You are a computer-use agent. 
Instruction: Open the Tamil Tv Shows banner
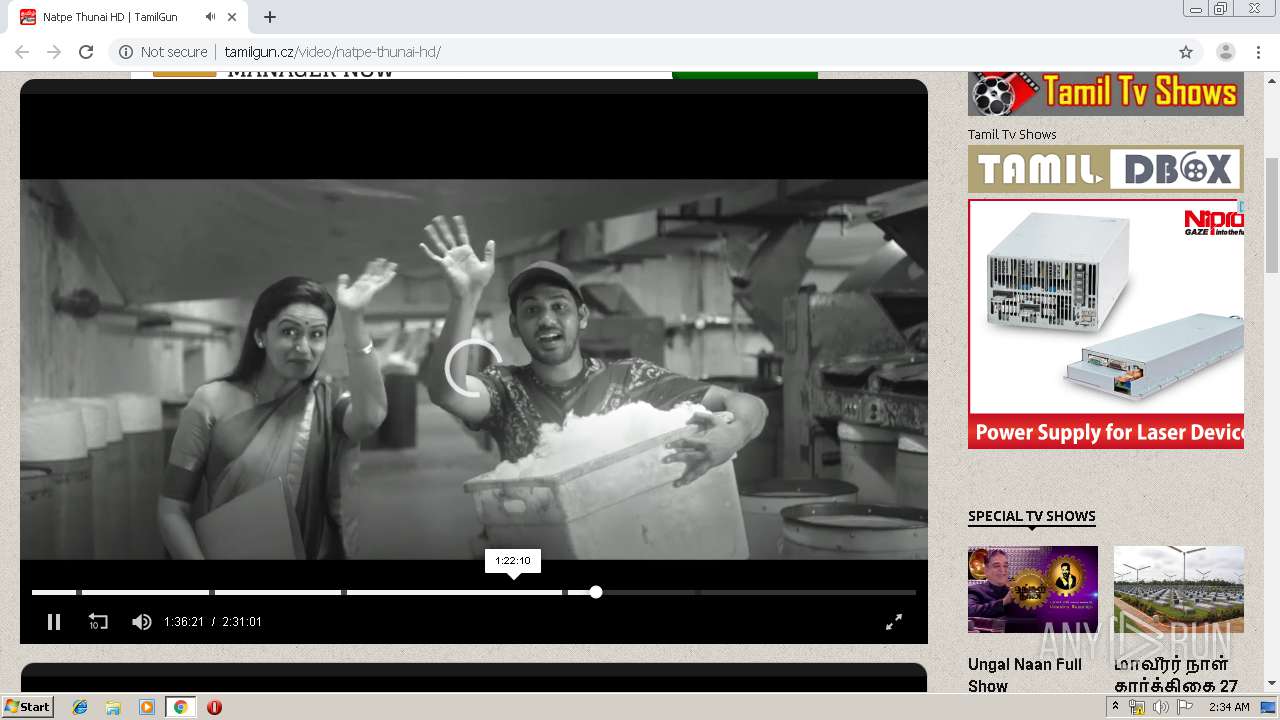coord(1106,94)
